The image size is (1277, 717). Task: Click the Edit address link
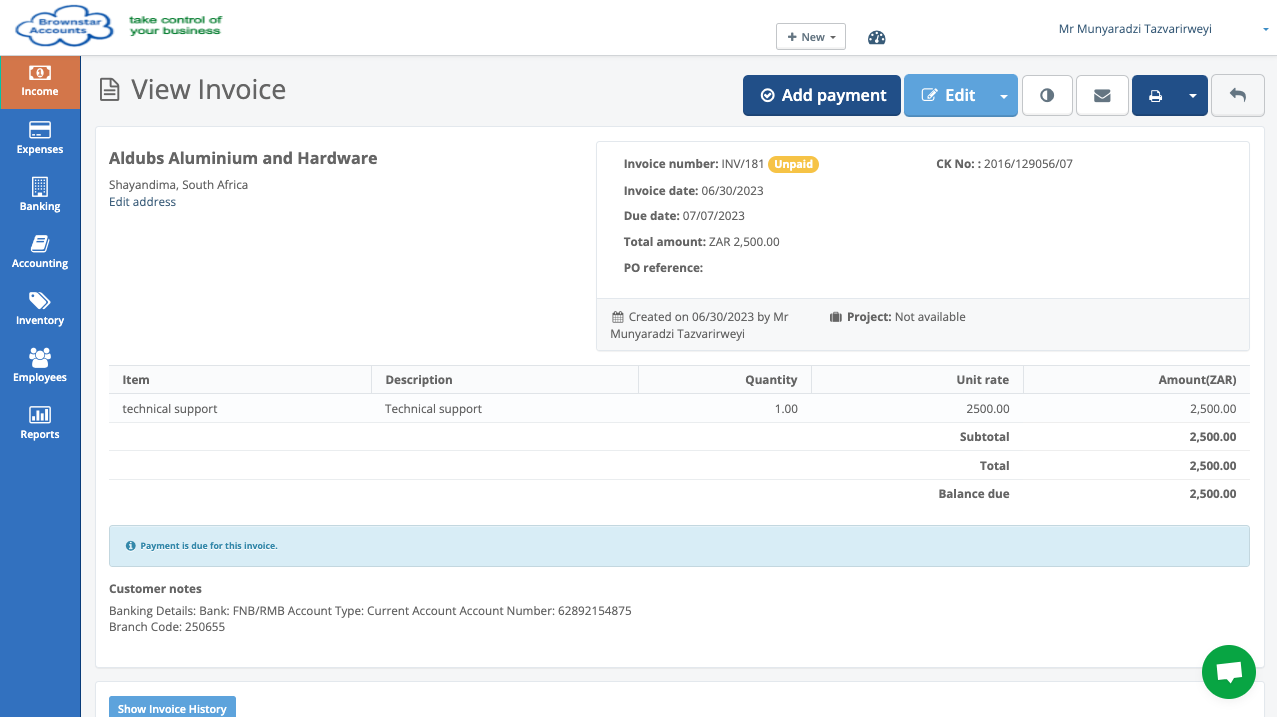tap(142, 202)
